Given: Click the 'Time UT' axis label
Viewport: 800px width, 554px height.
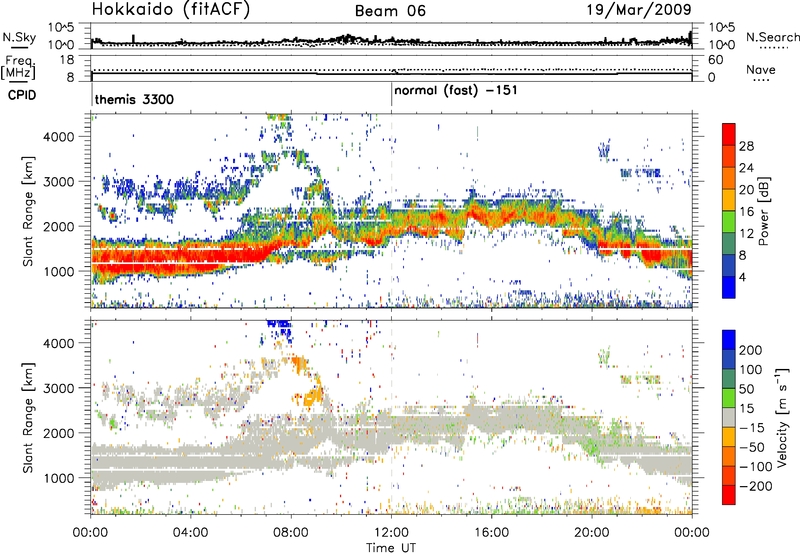Looking at the screenshot, I should tap(391, 548).
